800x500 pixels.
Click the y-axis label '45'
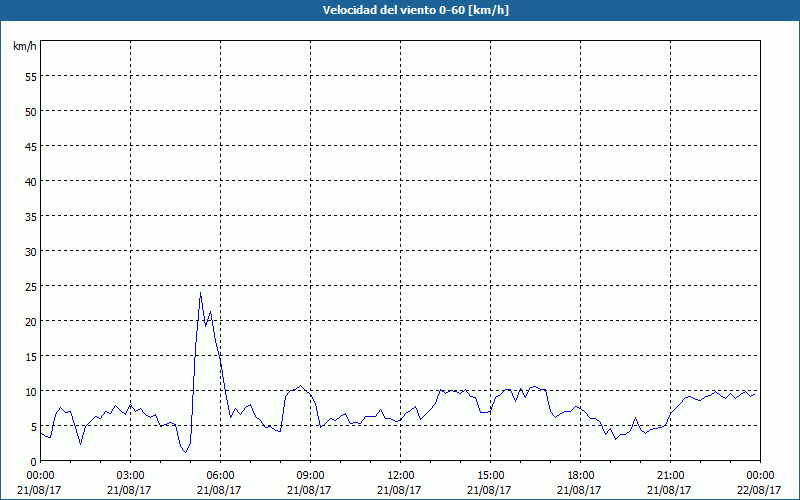pos(31,146)
